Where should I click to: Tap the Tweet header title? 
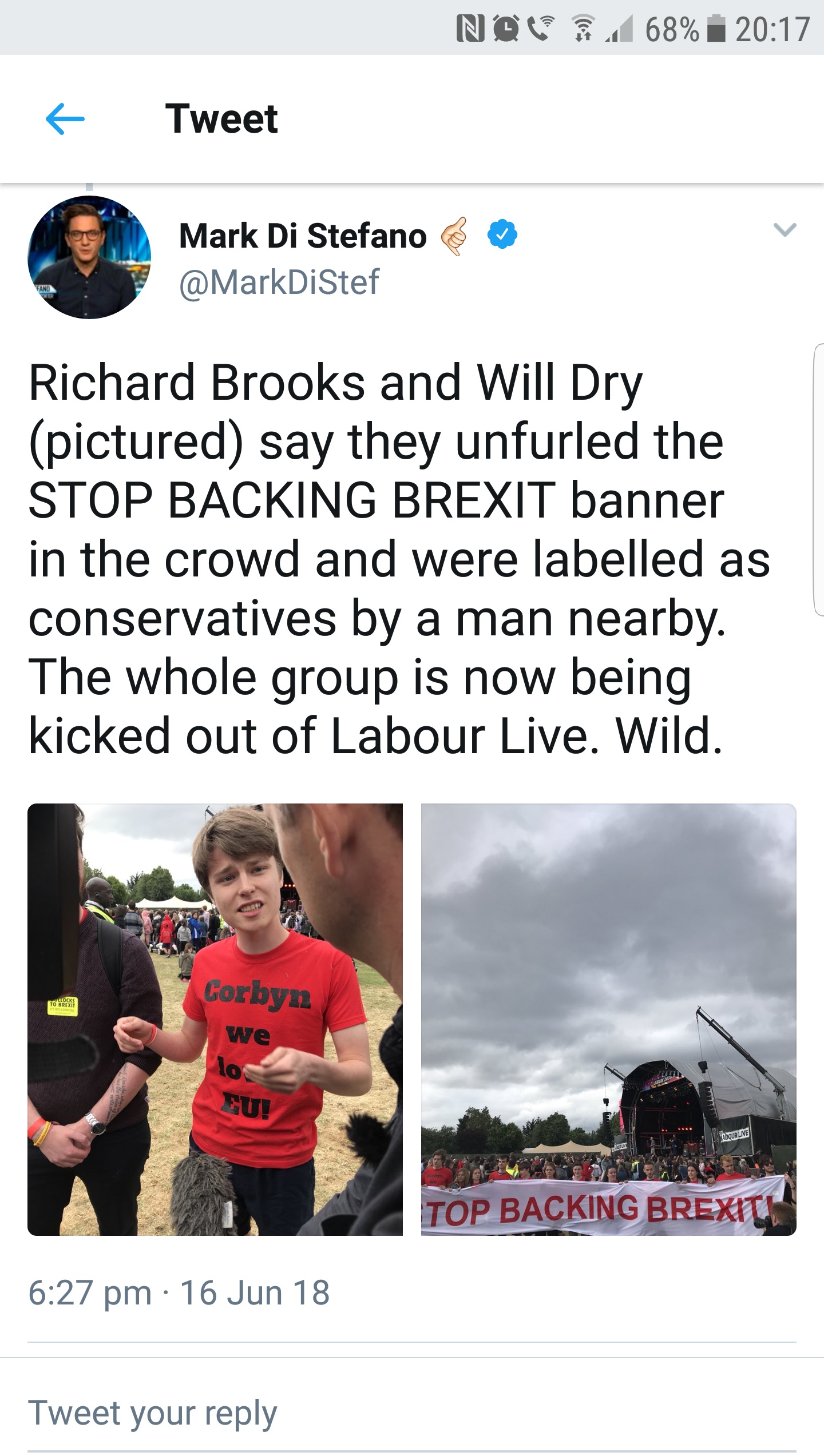click(x=221, y=119)
